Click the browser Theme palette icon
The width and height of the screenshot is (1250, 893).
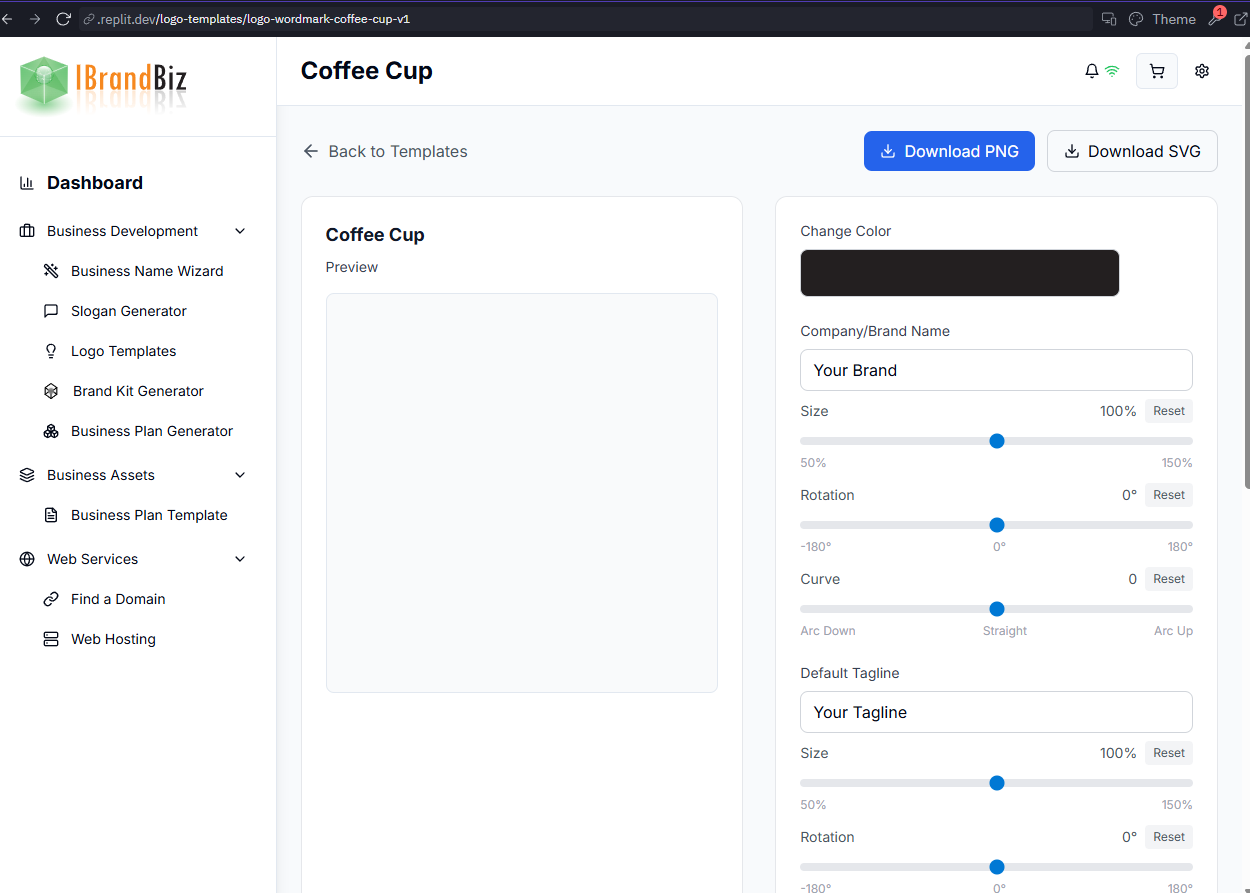(x=1136, y=19)
